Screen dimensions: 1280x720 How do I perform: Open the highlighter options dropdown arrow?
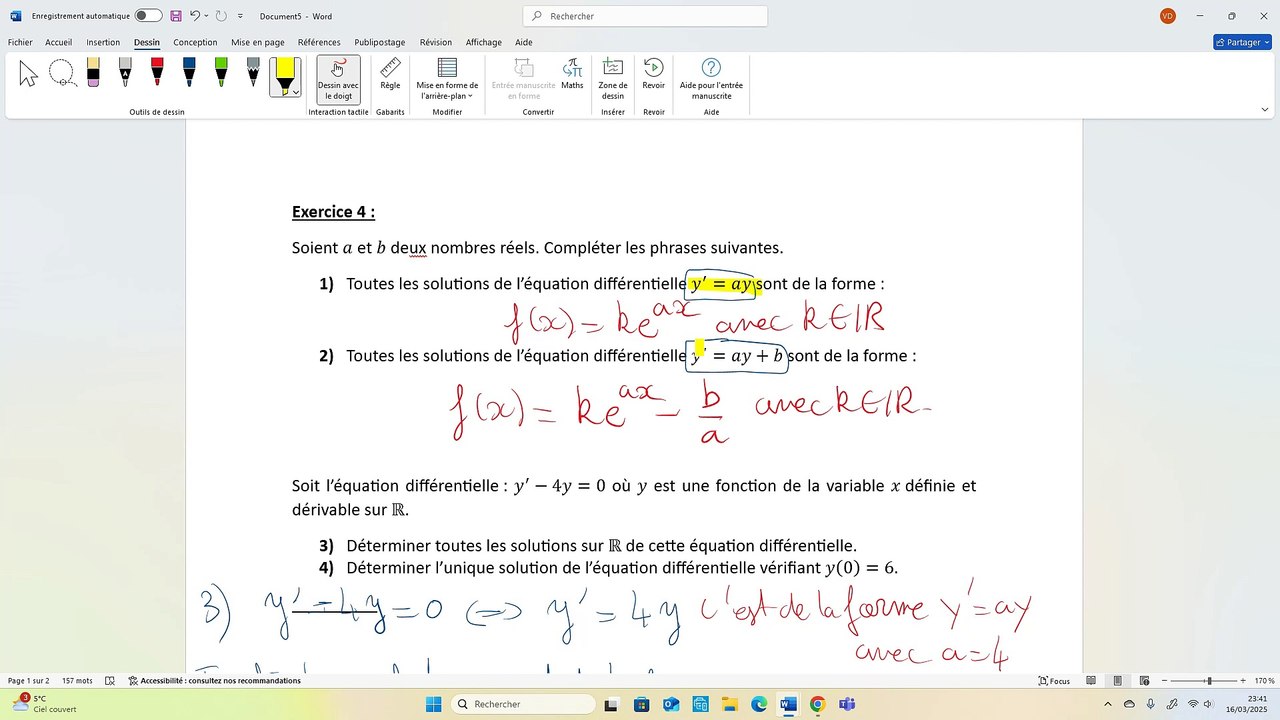tap(296, 92)
